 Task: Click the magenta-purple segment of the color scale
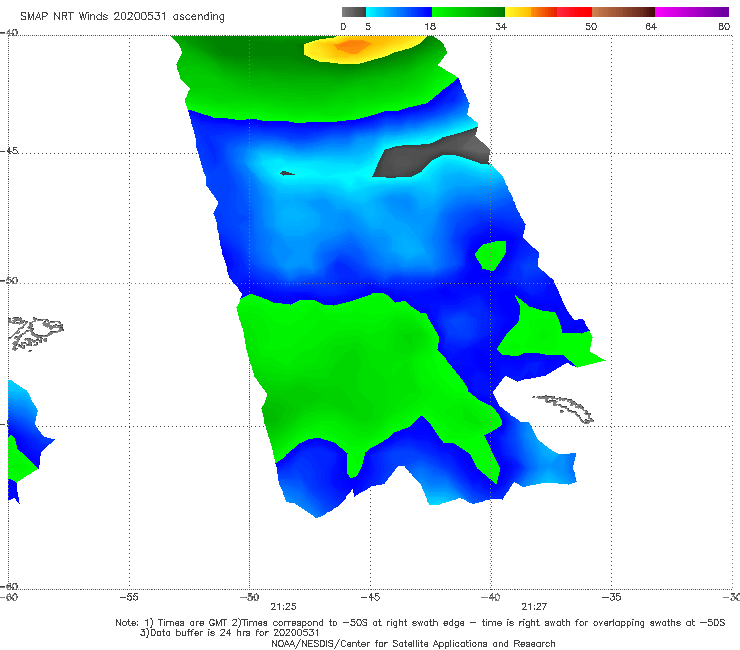pyautogui.click(x=692, y=12)
